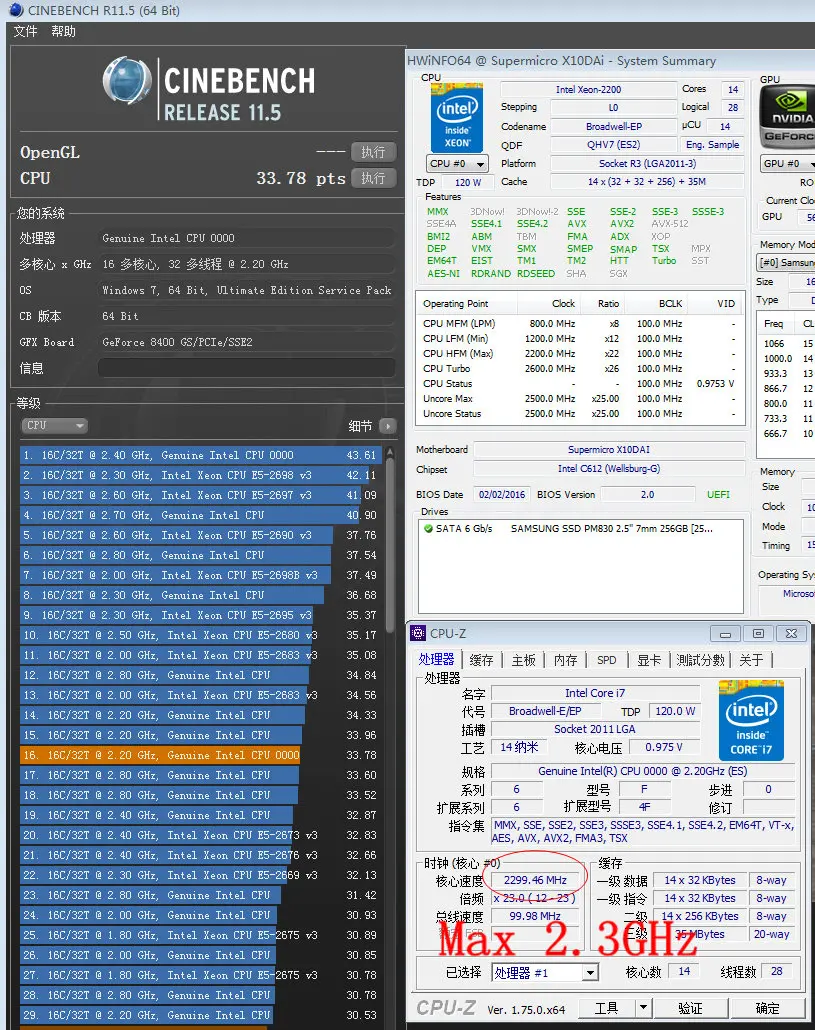The height and width of the screenshot is (1030, 815).
Task: Select ranking row 25 Xeon E5-2675 v3
Action: click(201, 935)
